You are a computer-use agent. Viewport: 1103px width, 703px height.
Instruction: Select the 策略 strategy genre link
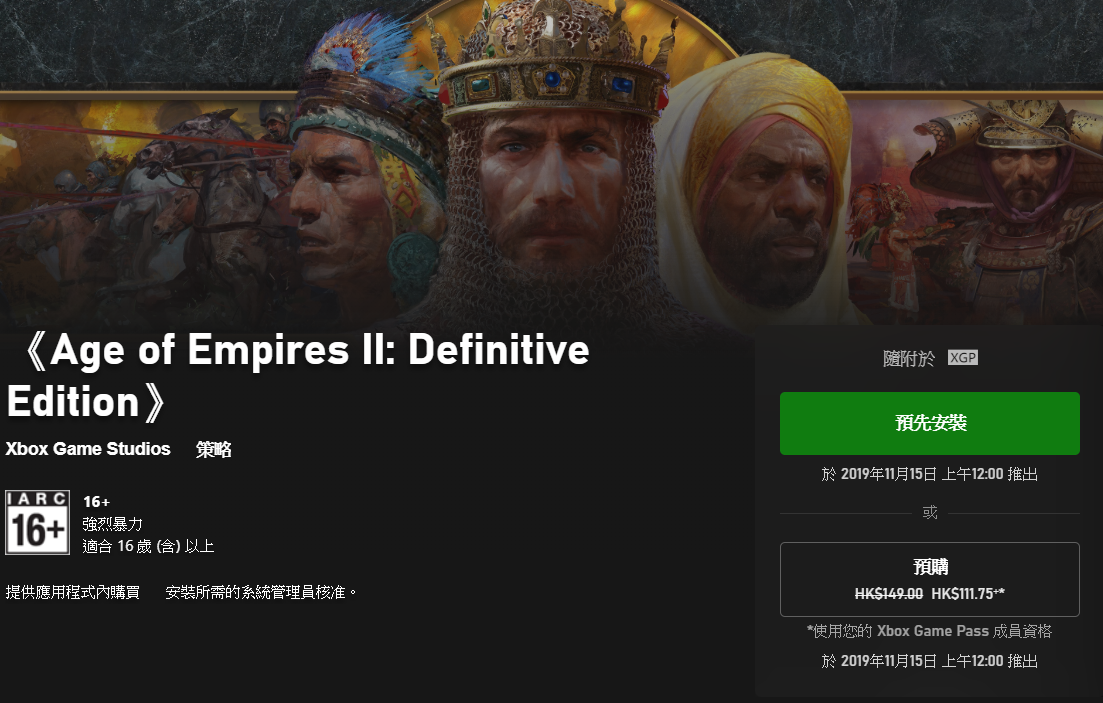[x=213, y=450]
